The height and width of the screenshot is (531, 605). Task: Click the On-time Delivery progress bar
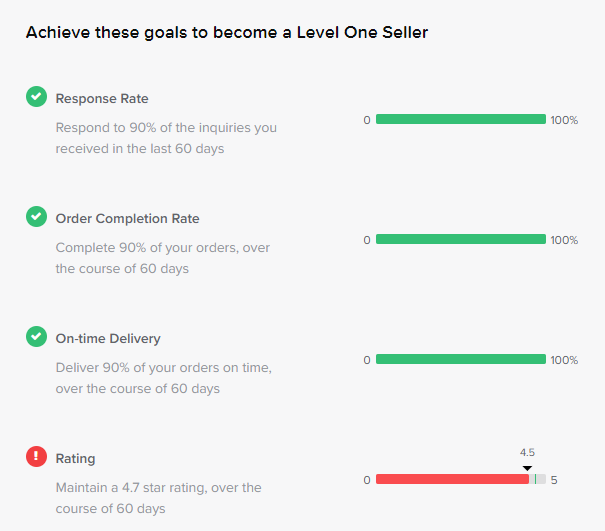pos(461,359)
